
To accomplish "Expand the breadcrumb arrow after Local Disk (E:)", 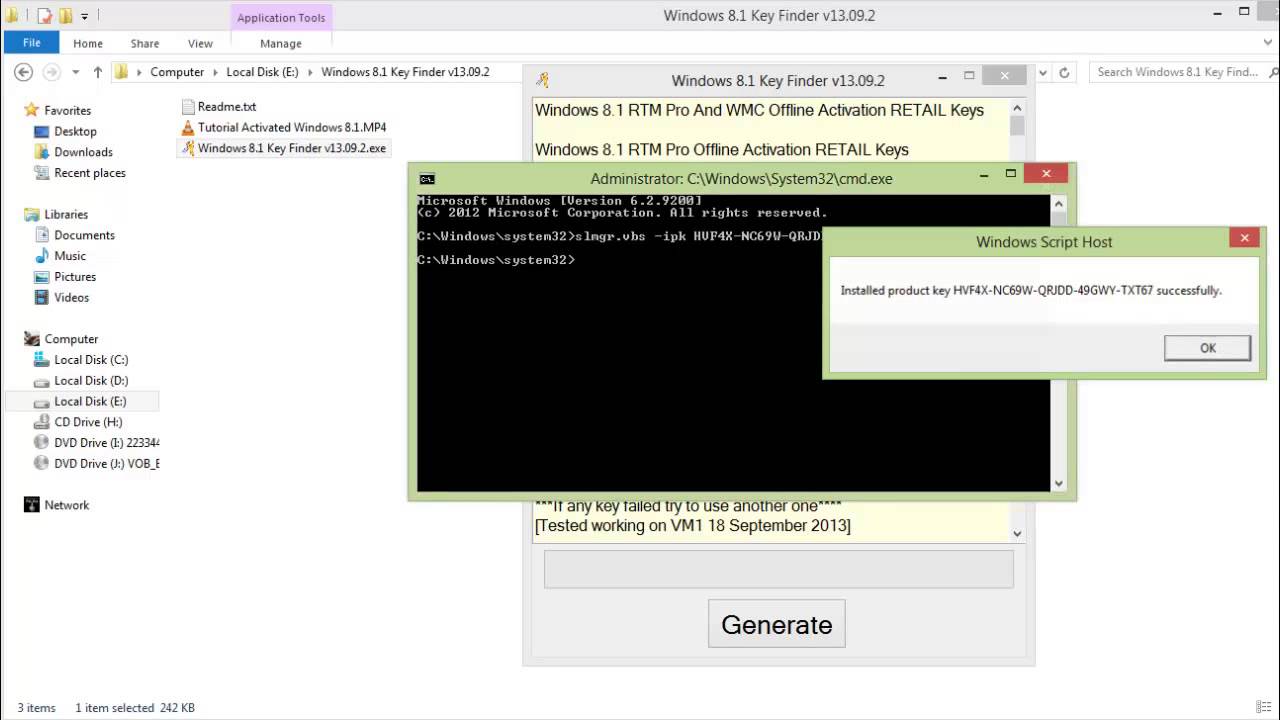I will click(x=310, y=72).
